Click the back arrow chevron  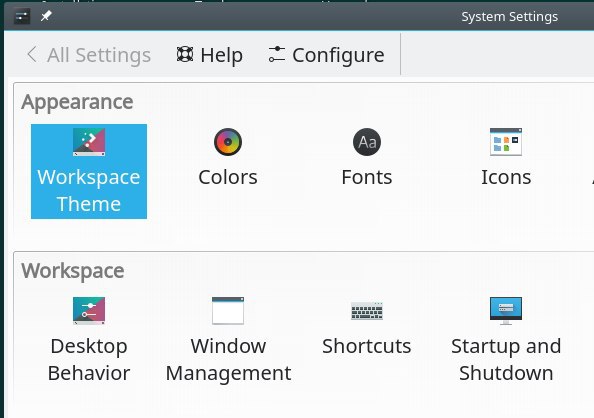pyautogui.click(x=32, y=55)
